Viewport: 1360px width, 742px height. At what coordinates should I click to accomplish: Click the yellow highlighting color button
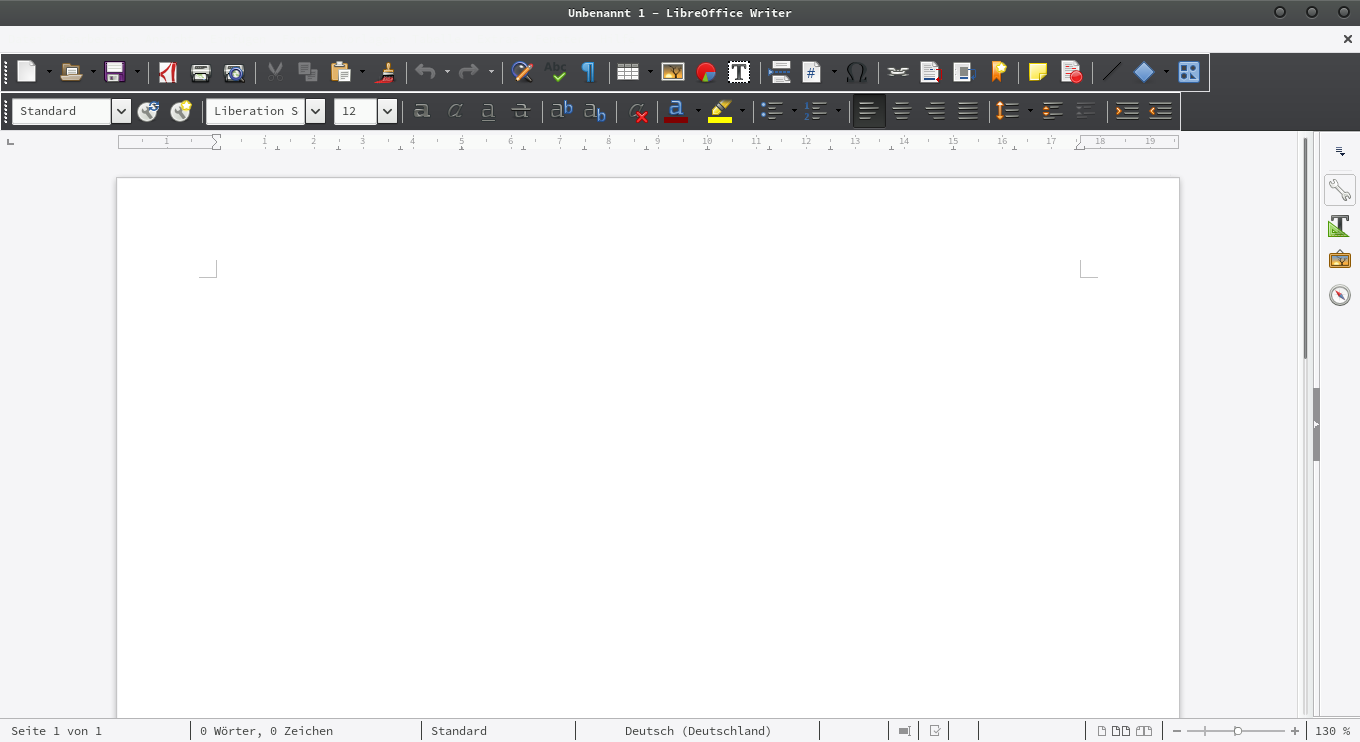click(719, 111)
